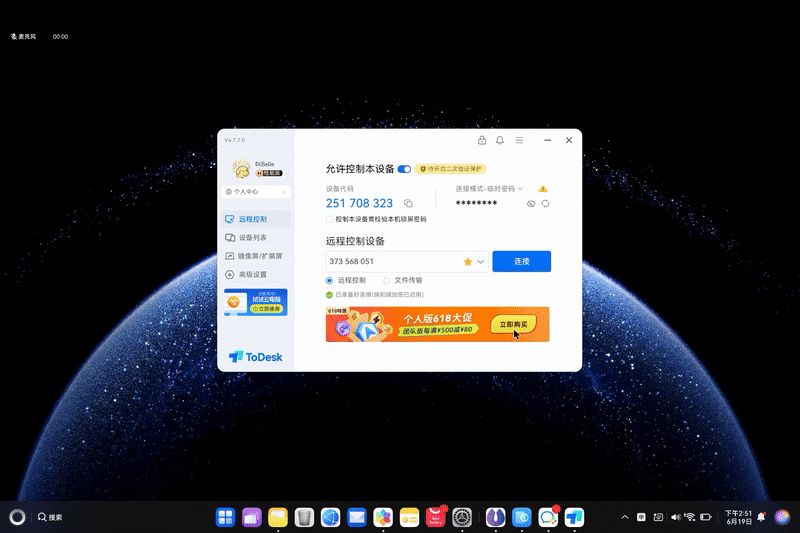Click the version label V4.7.7.0
Screen dimensions: 800x533
coord(235,140)
